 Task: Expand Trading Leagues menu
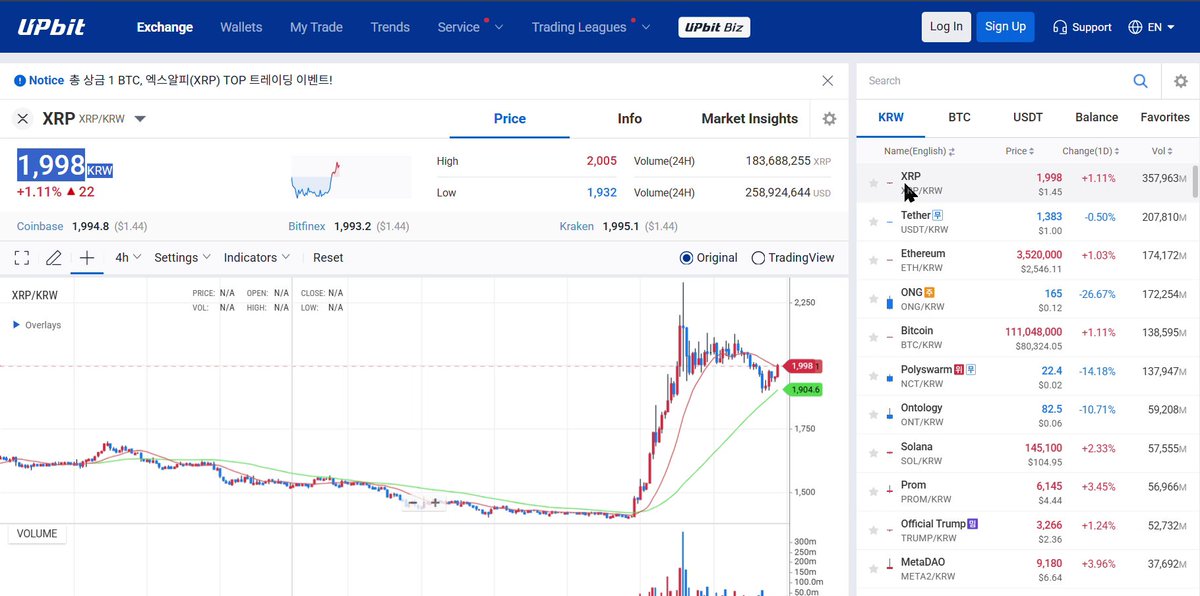tap(590, 27)
